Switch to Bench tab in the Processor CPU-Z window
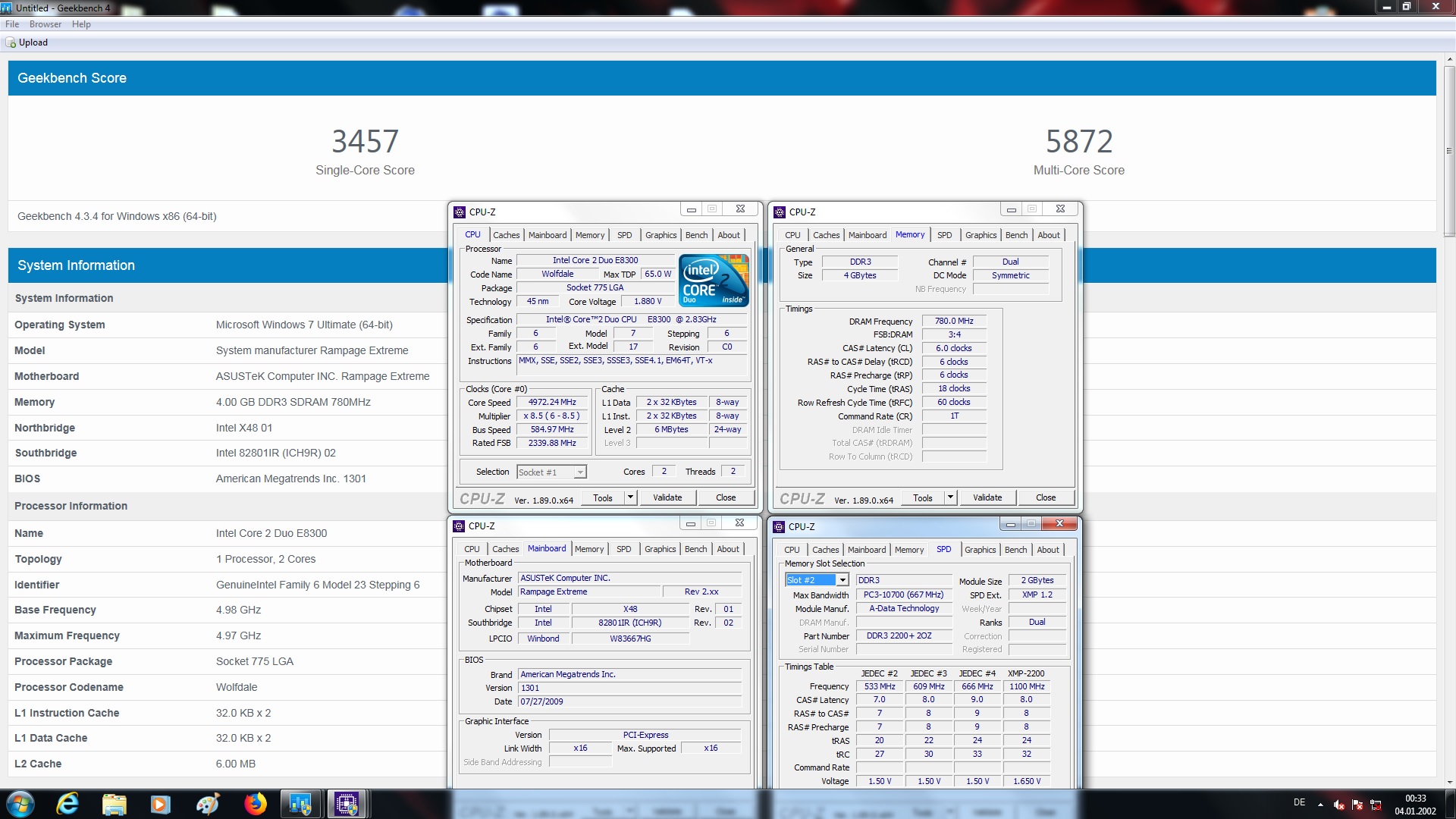 pos(696,235)
